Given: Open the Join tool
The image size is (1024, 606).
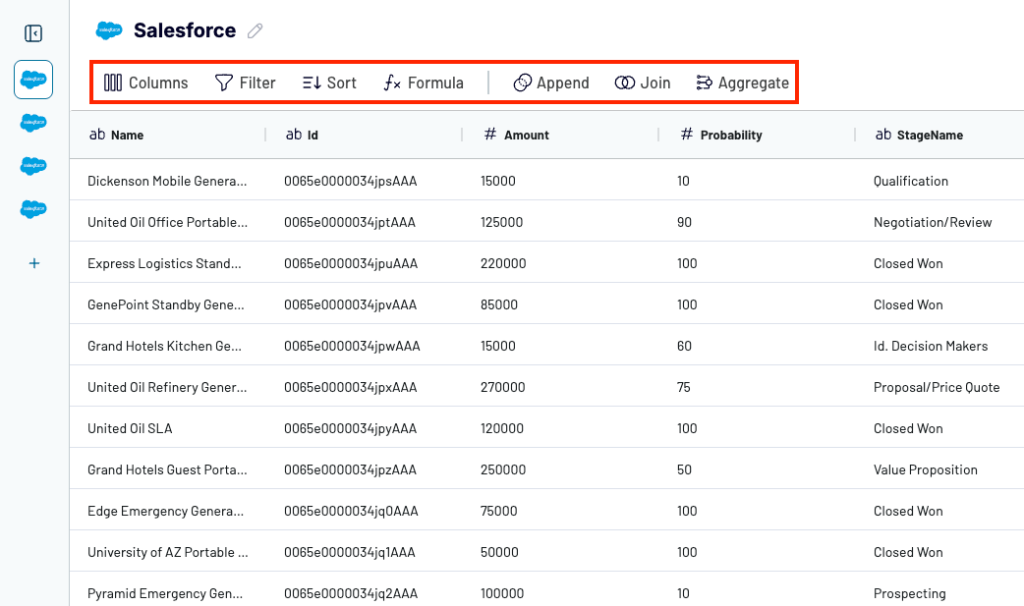Looking at the screenshot, I should pos(643,83).
